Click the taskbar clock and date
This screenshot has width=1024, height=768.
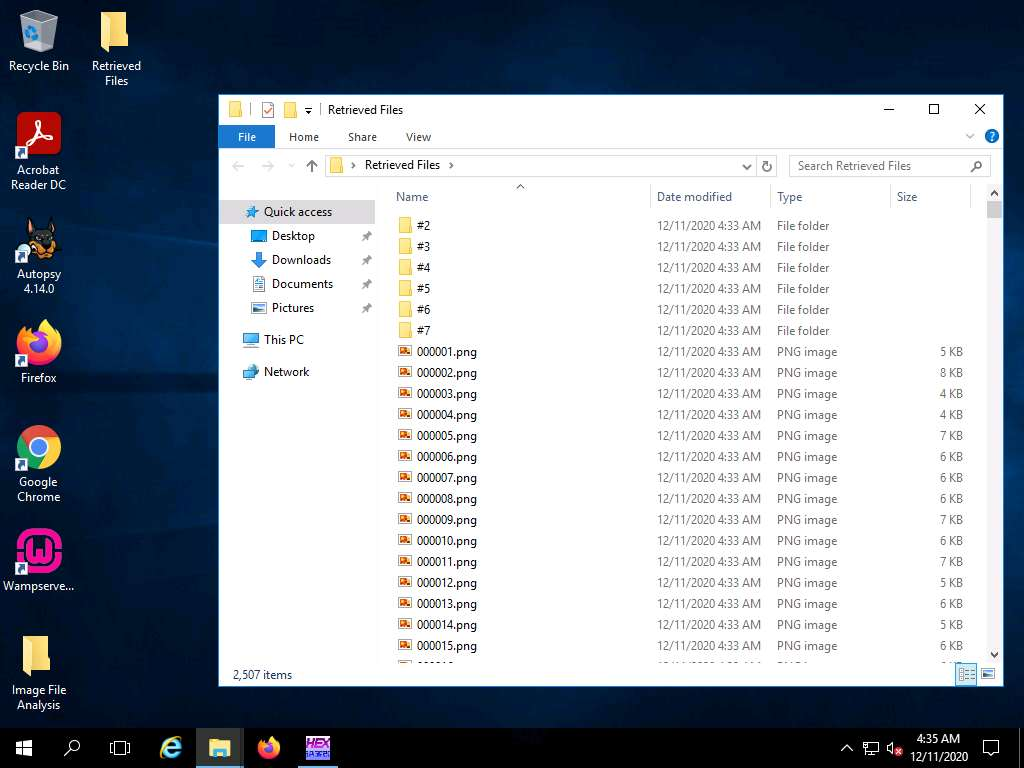[x=938, y=748]
